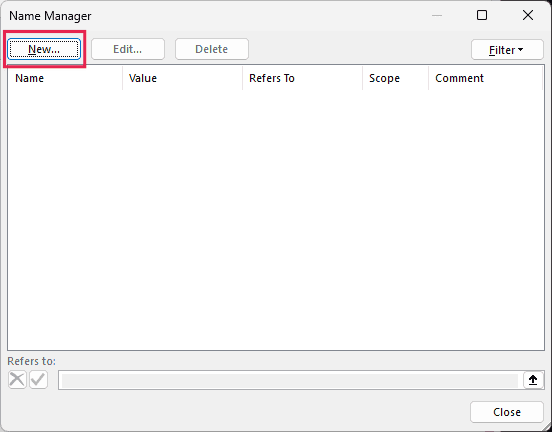
Task: Open the Filter dropdown
Action: click(507, 50)
